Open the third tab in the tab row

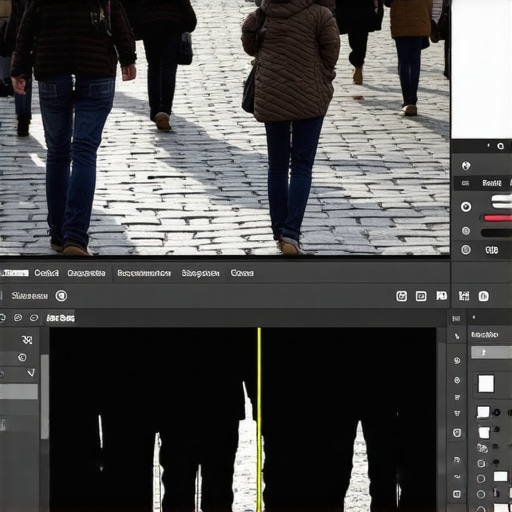coord(86,273)
